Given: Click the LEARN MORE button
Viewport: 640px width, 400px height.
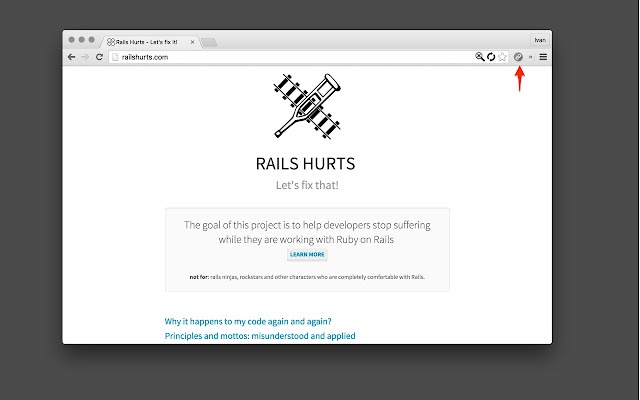Looking at the screenshot, I should [307, 255].
